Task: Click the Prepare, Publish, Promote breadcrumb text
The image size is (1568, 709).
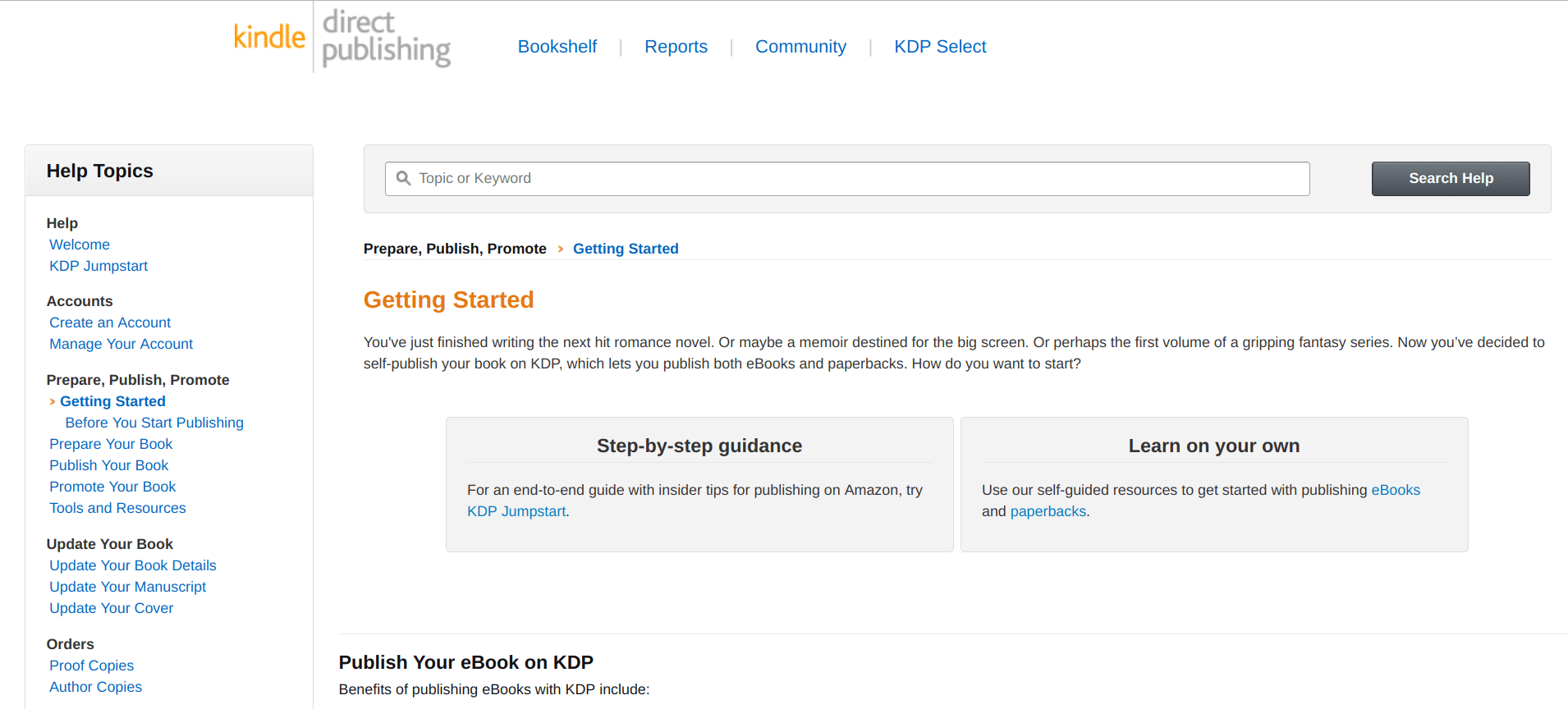Action: [455, 249]
